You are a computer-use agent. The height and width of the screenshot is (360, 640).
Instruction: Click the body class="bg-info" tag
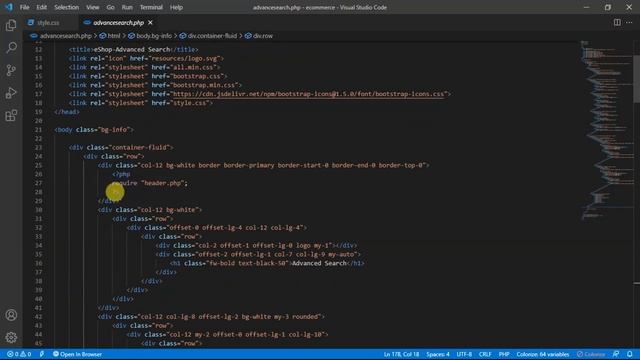(94, 129)
